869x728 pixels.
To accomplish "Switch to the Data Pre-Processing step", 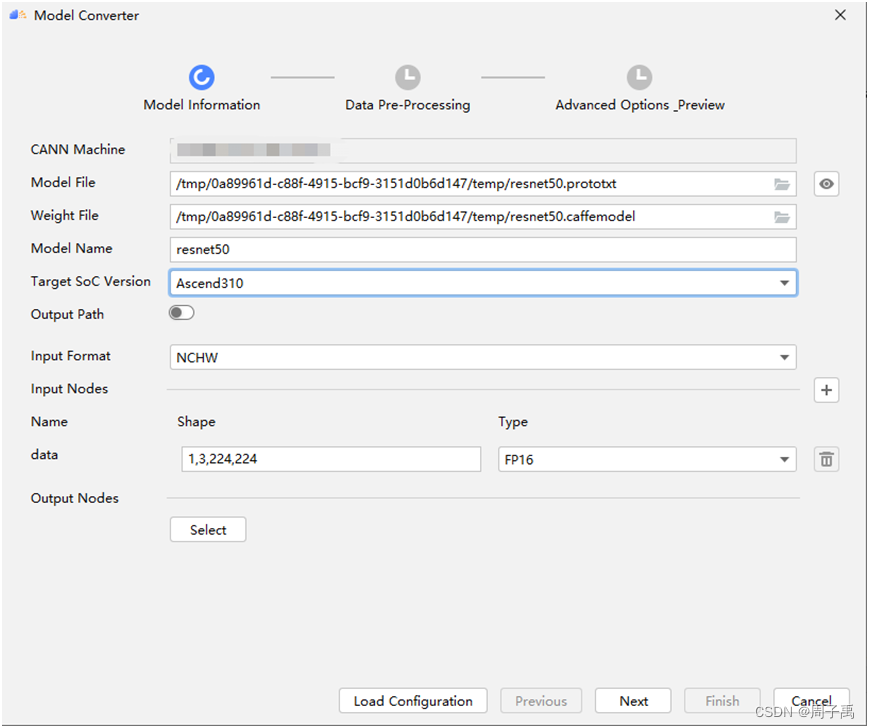I will [x=408, y=104].
